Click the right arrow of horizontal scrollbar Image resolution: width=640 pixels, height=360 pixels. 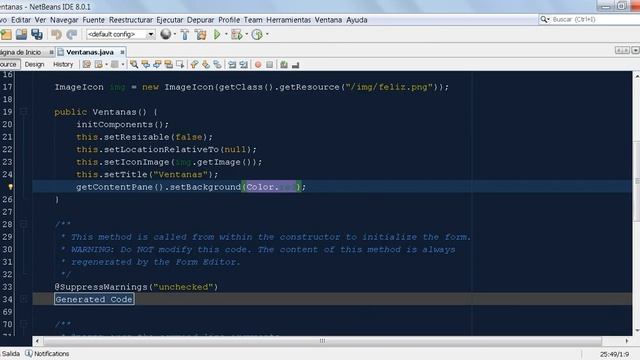coord(627,340)
